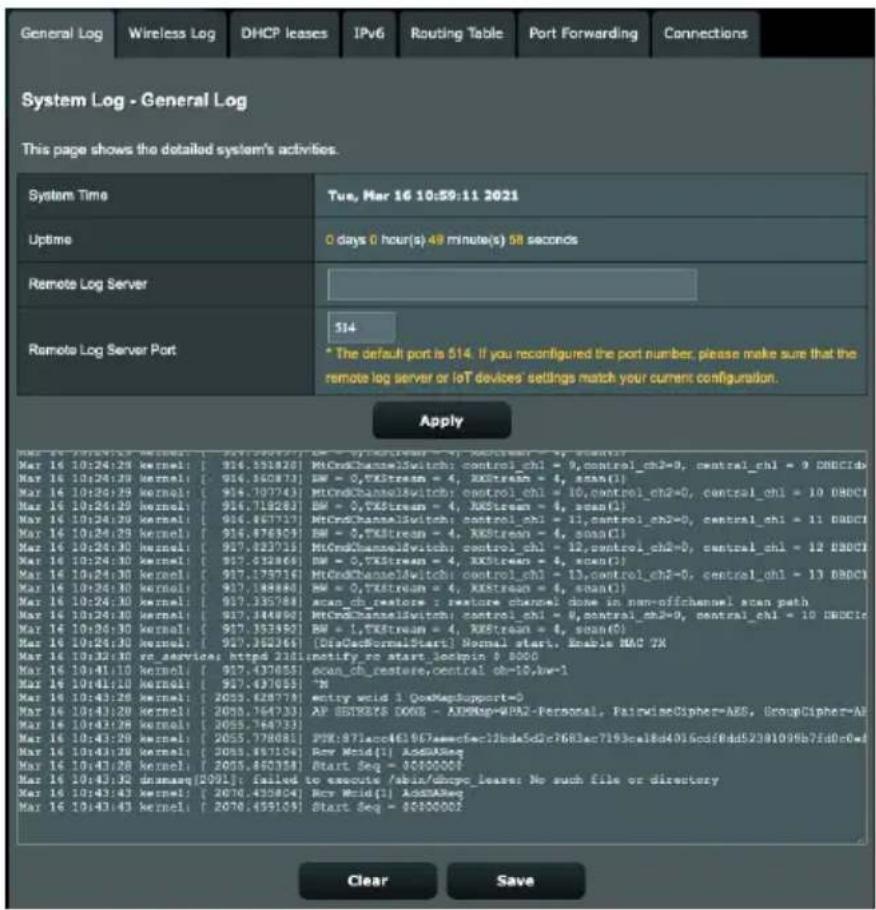Click the log line Start Seq = 00000002

240,807
